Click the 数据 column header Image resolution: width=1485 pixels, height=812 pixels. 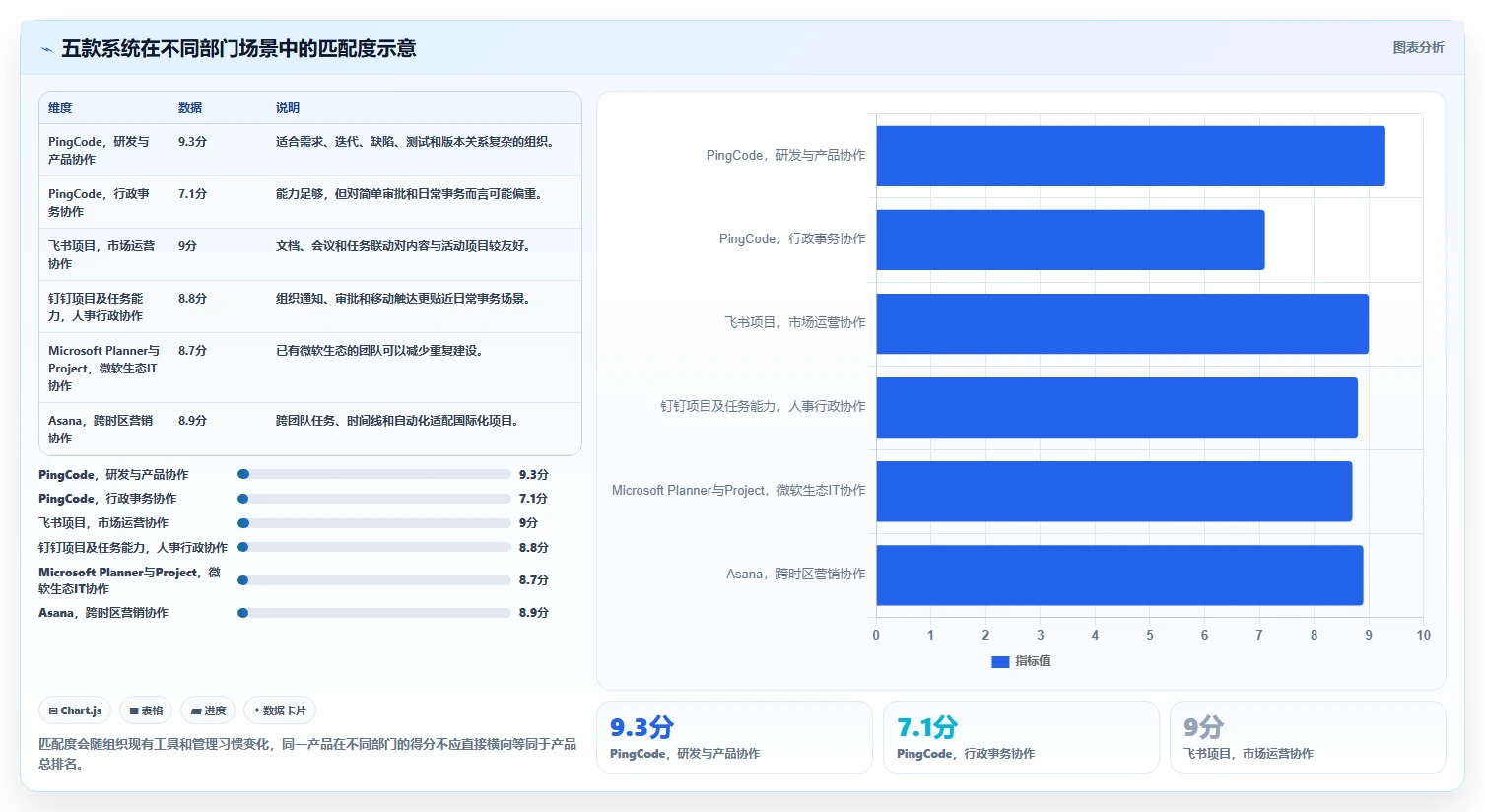click(190, 108)
